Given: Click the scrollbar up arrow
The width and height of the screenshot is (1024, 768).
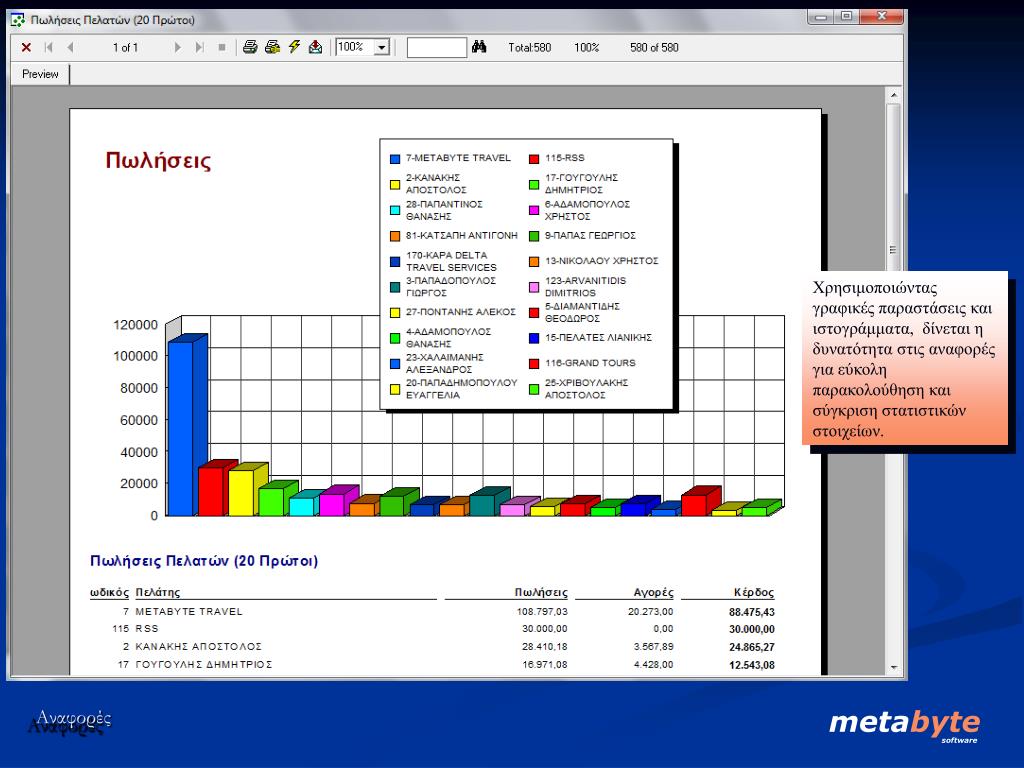Looking at the screenshot, I should (x=893, y=95).
